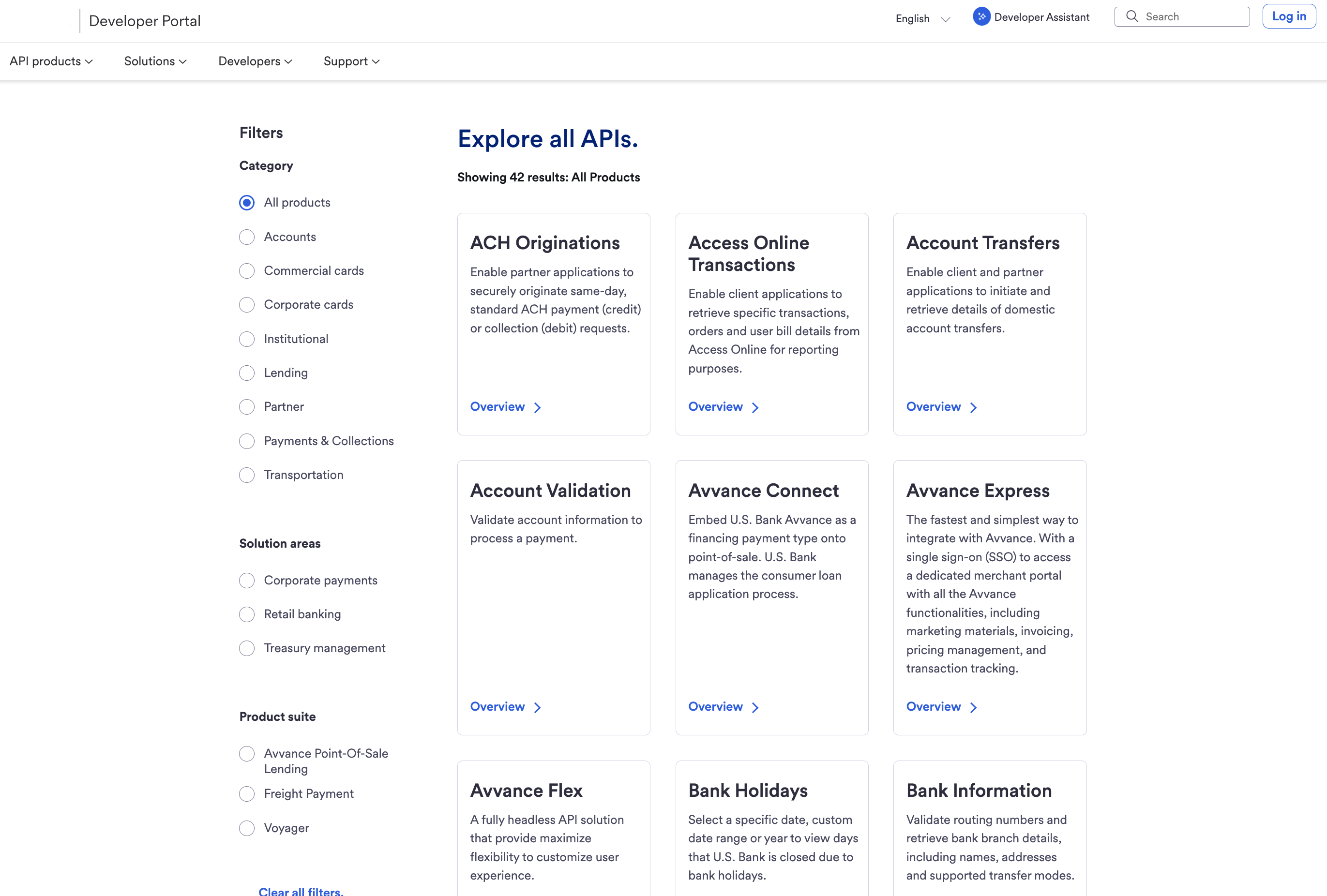This screenshot has height=896, width=1327.
Task: Open the Account Validation Overview link
Action: click(x=498, y=707)
